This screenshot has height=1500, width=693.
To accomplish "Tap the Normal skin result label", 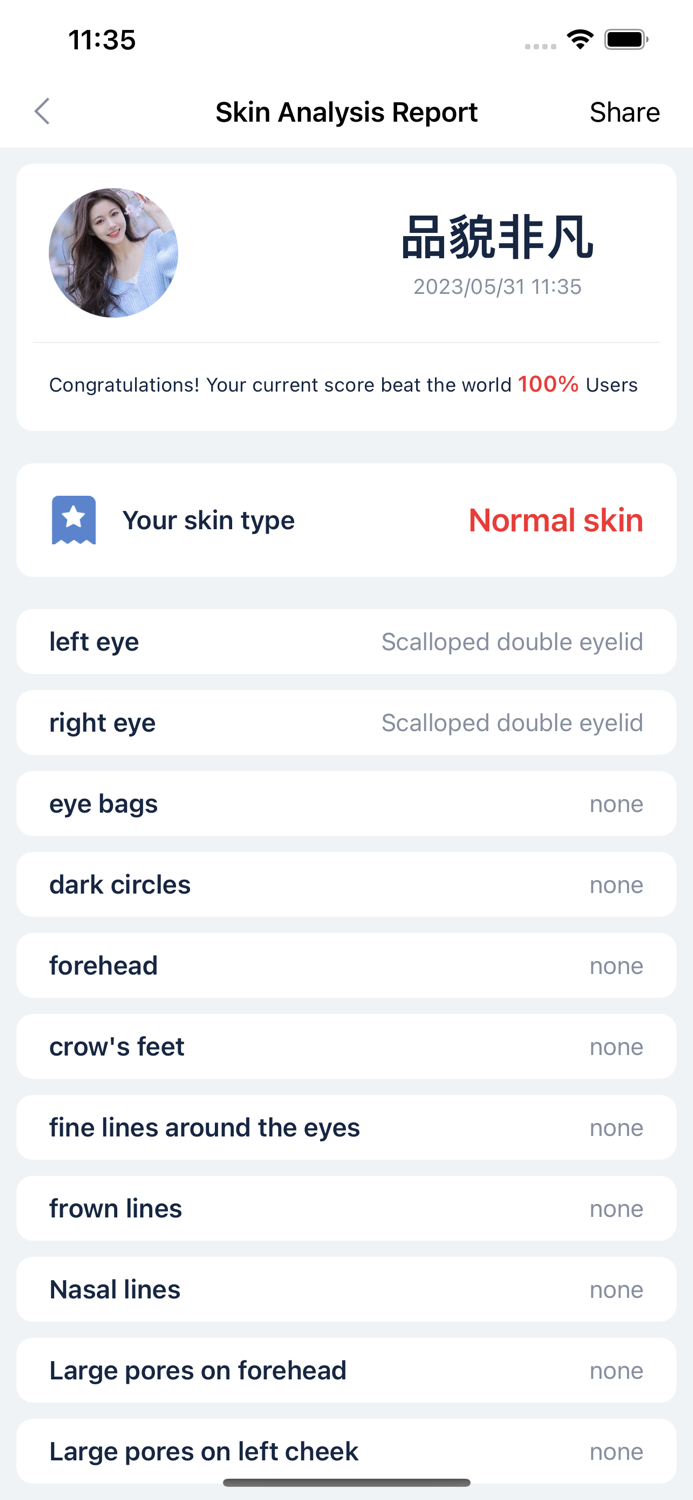I will click(x=555, y=520).
